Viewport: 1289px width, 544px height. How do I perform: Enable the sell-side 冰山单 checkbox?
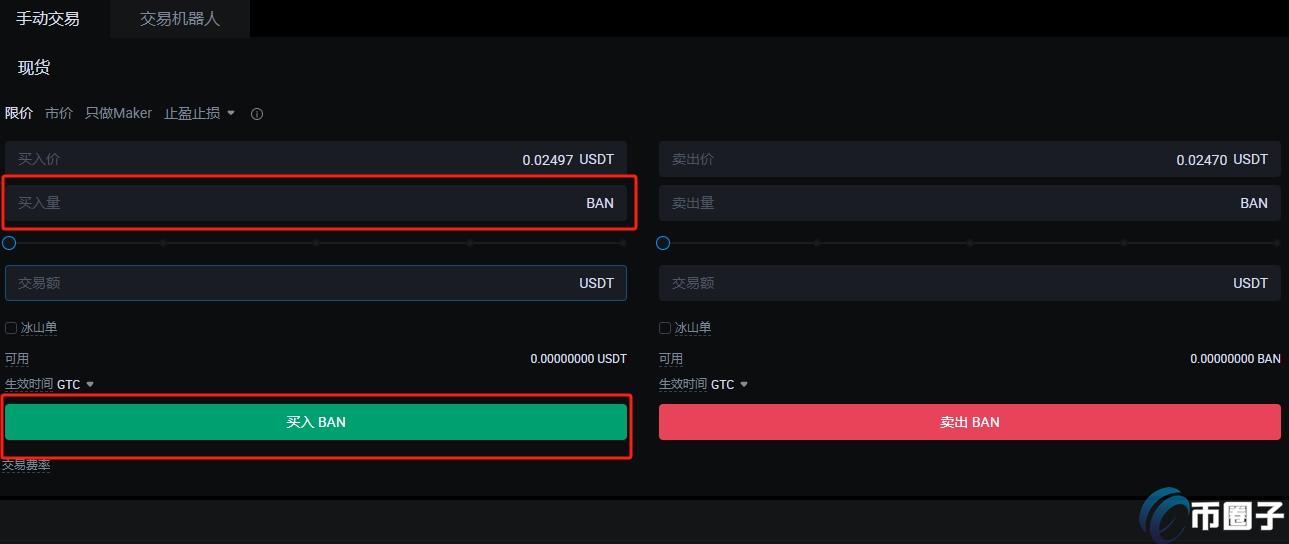point(665,328)
